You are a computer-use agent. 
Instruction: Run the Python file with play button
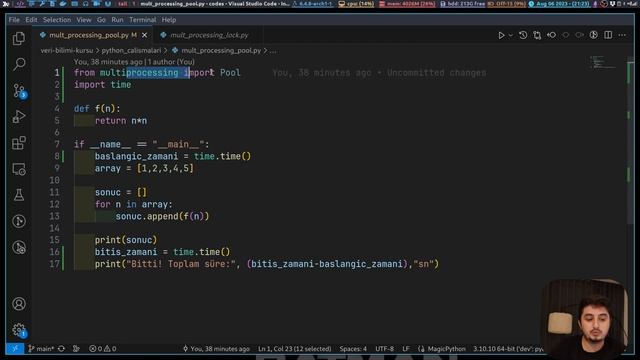coord(501,35)
